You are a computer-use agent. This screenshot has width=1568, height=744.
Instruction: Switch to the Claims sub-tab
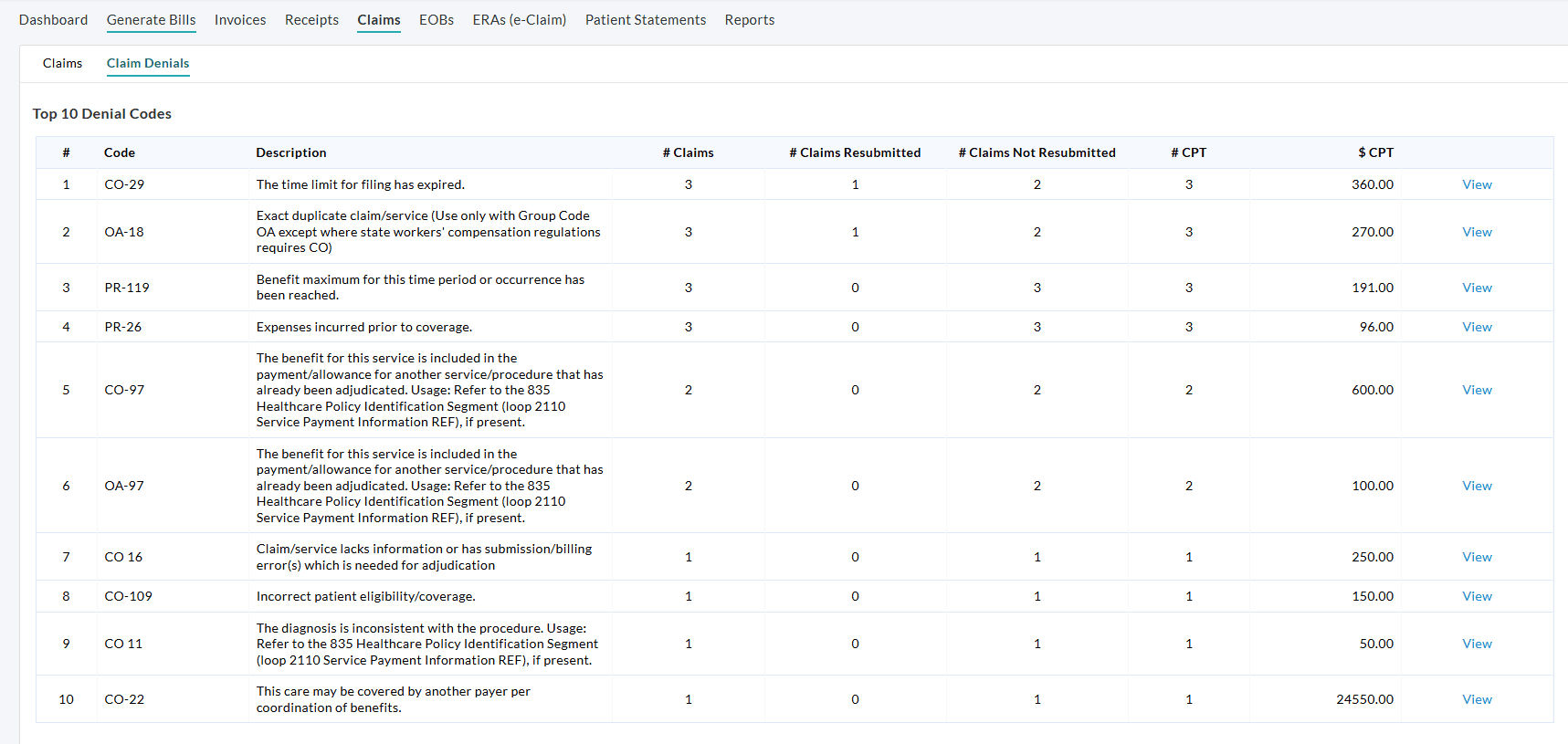[62, 63]
